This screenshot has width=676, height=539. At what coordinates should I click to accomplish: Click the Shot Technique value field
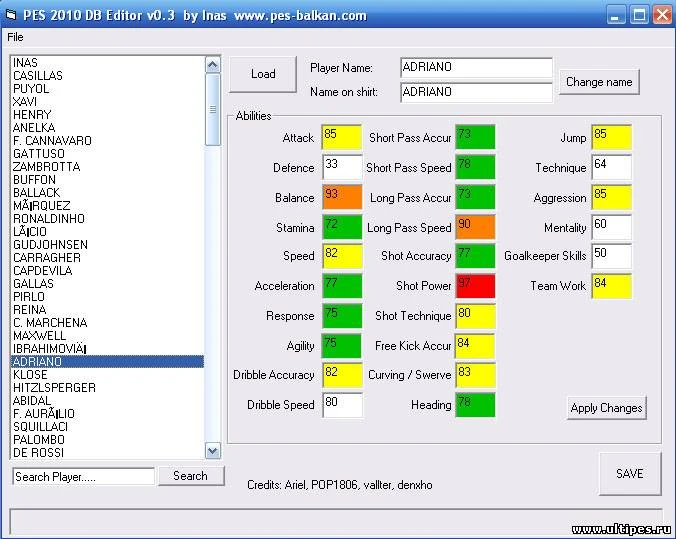click(x=475, y=316)
